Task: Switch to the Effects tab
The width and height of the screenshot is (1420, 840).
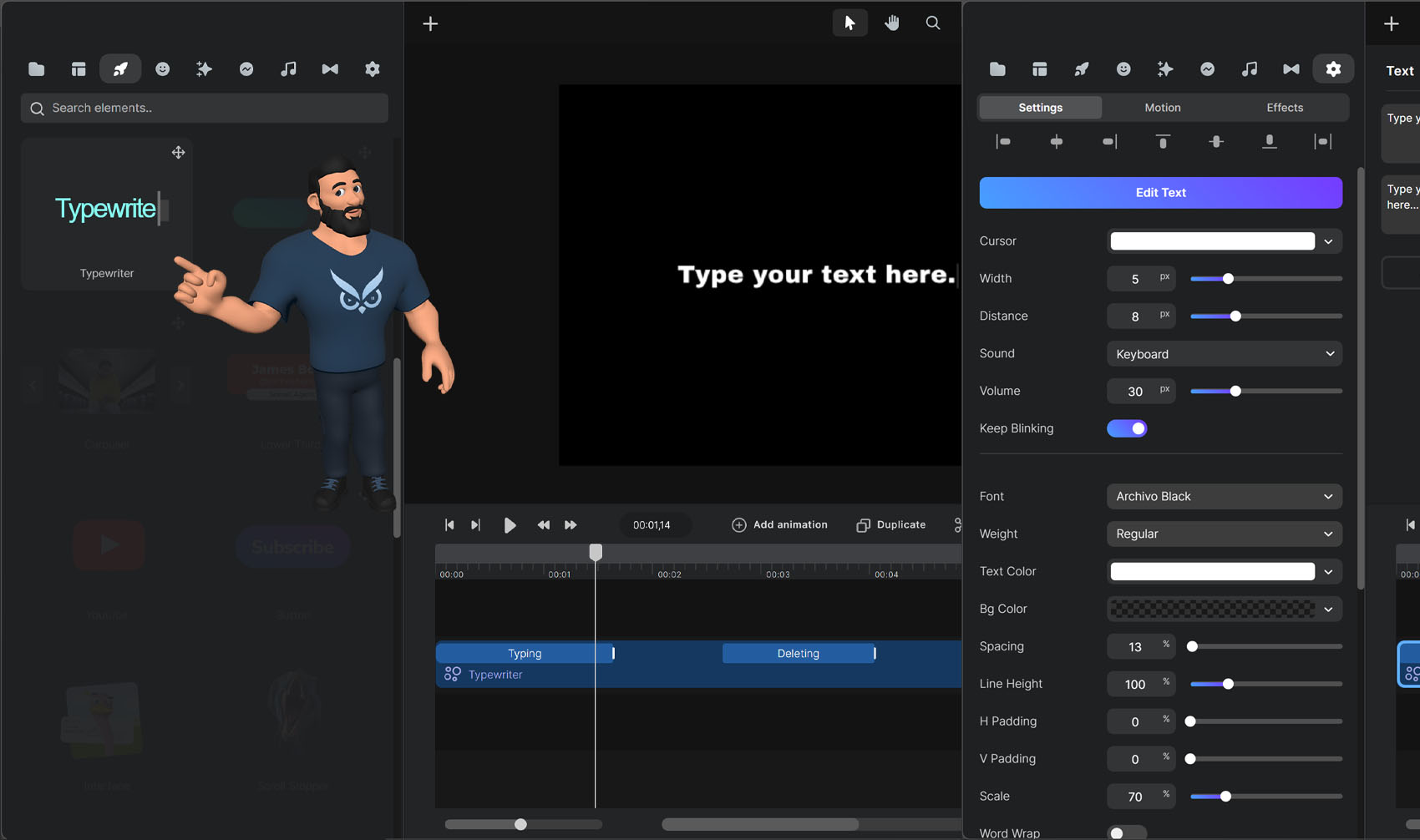Action: 1284,108
